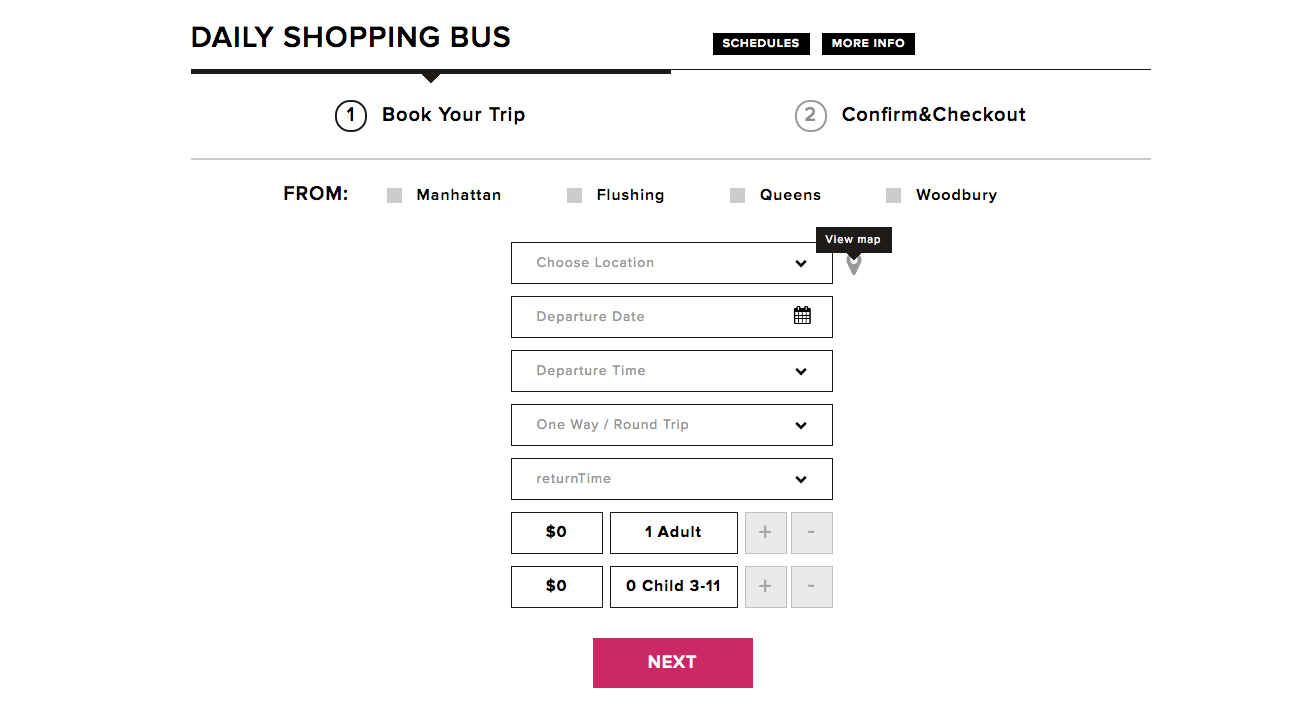The height and width of the screenshot is (710, 1292).
Task: Check the Manhattan checkbox
Action: 394,196
